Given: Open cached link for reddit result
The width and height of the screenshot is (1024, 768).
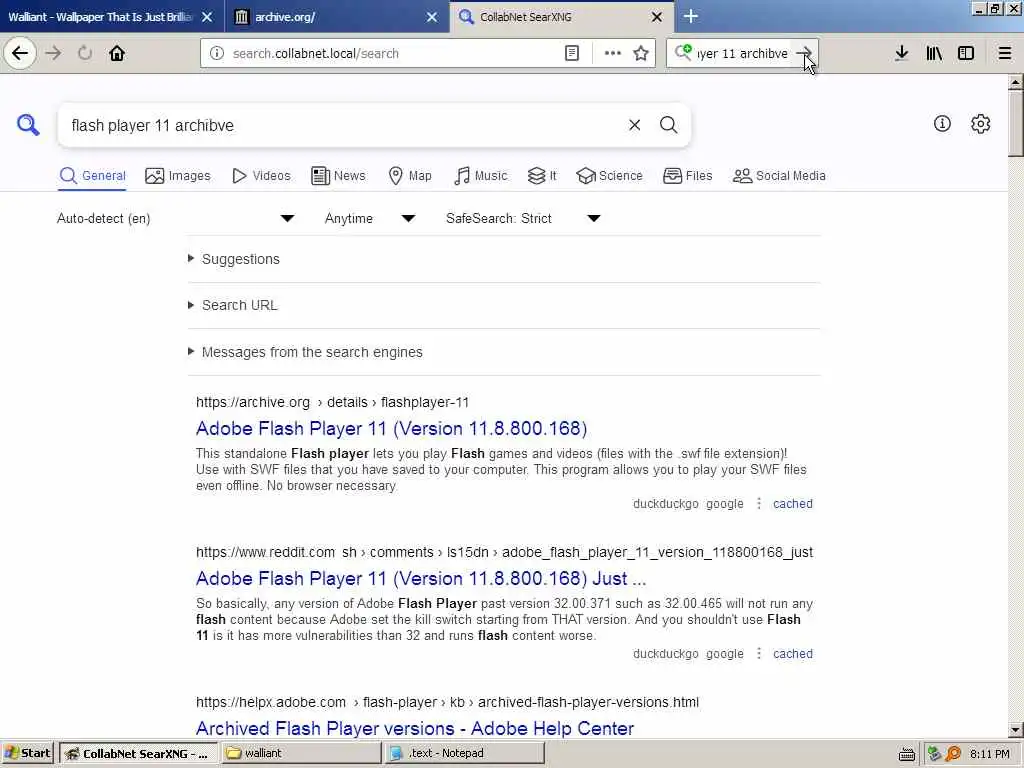Looking at the screenshot, I should pyautogui.click(x=793, y=654).
